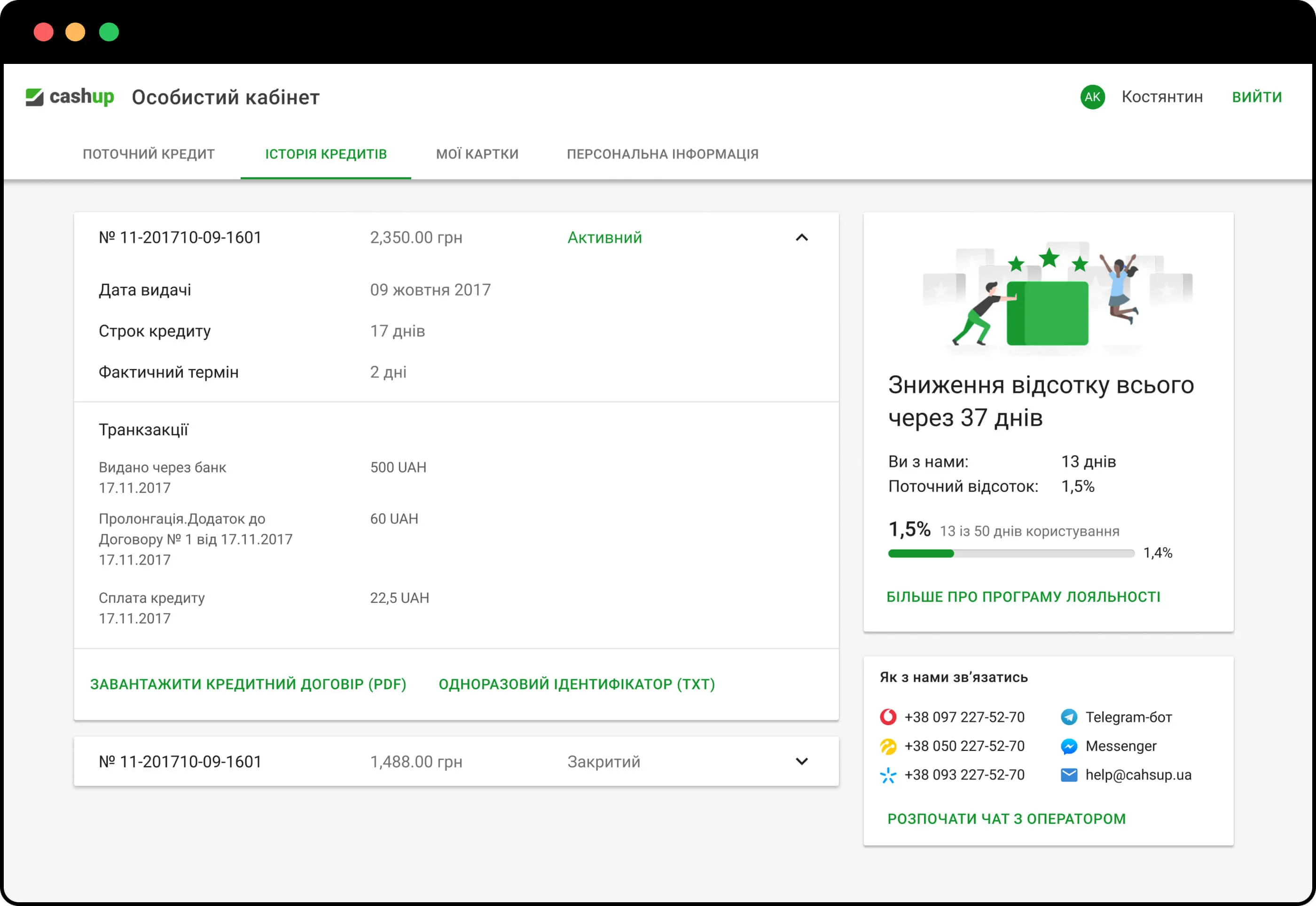Switch to Поточний кредит tab
This screenshot has width=1316, height=906.
(x=149, y=154)
